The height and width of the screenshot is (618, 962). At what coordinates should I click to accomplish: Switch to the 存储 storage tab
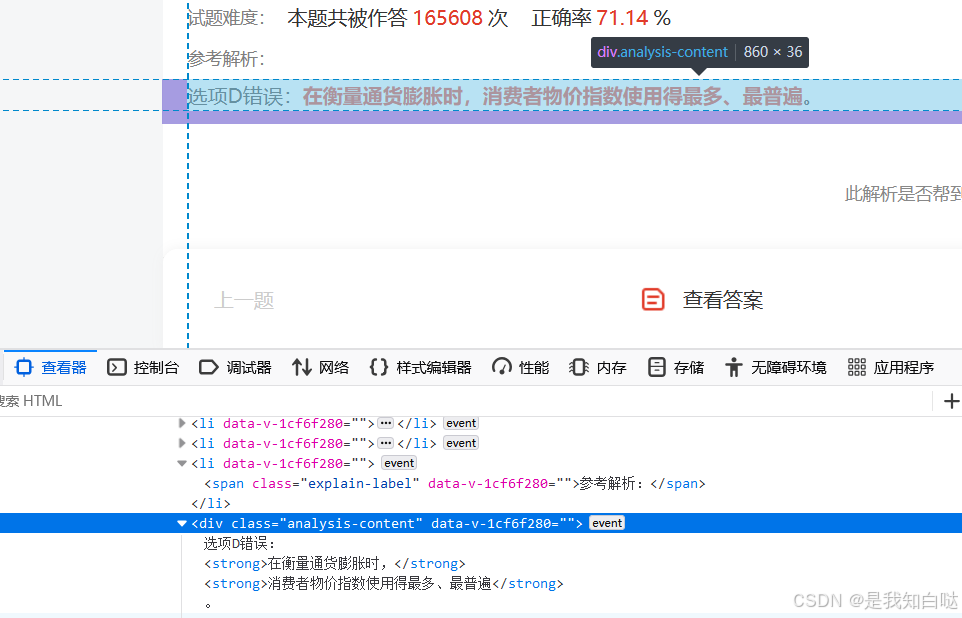pyautogui.click(x=675, y=368)
